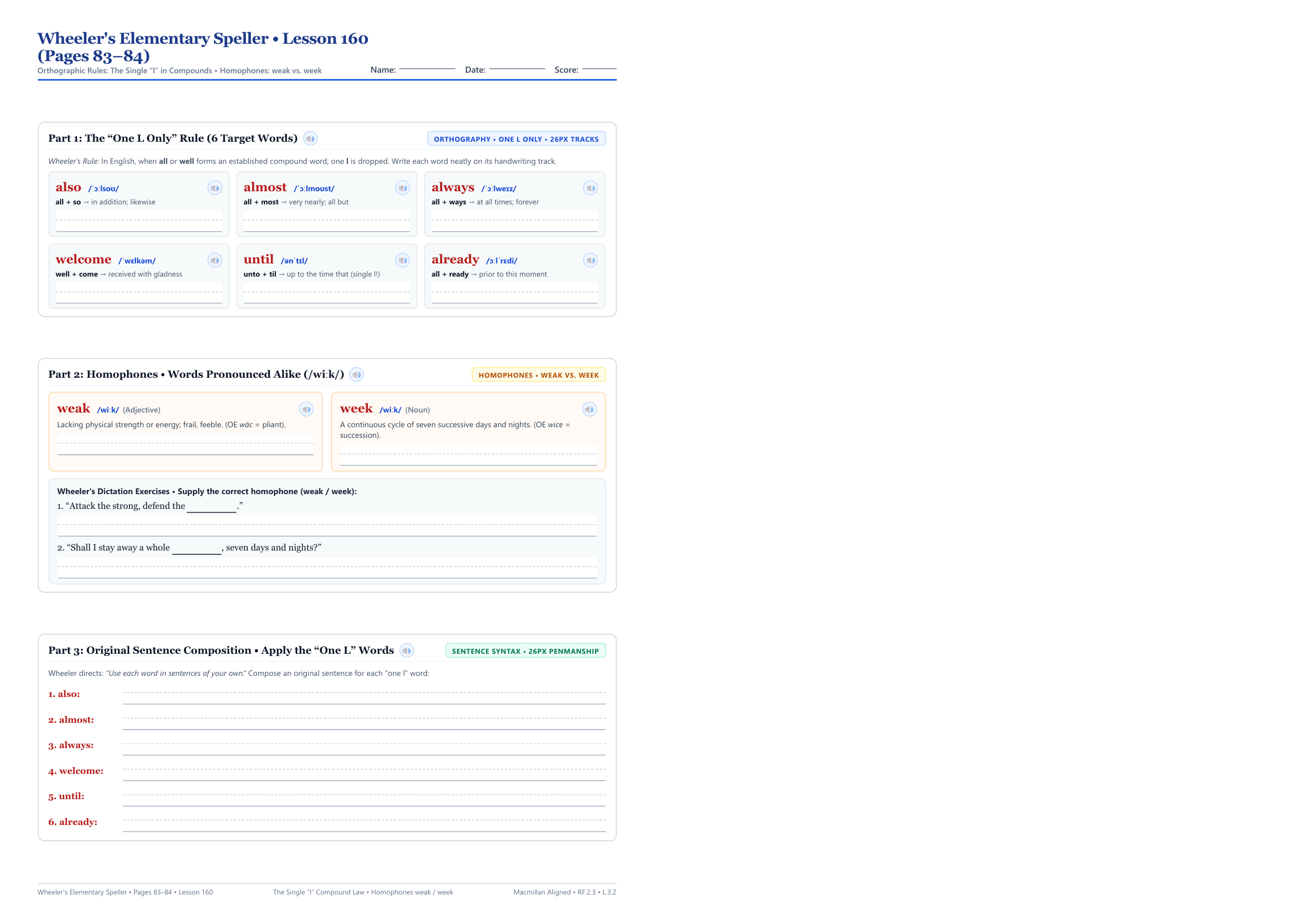
Task: Click the handwriting track under 'always'
Action: pyautogui.click(x=514, y=221)
